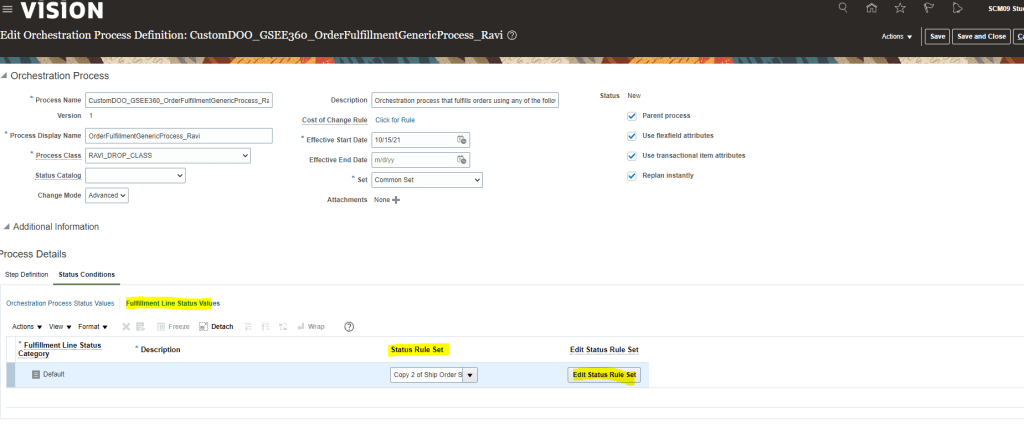
Task: Switch to the Step Definition tab
Action: tap(26, 274)
